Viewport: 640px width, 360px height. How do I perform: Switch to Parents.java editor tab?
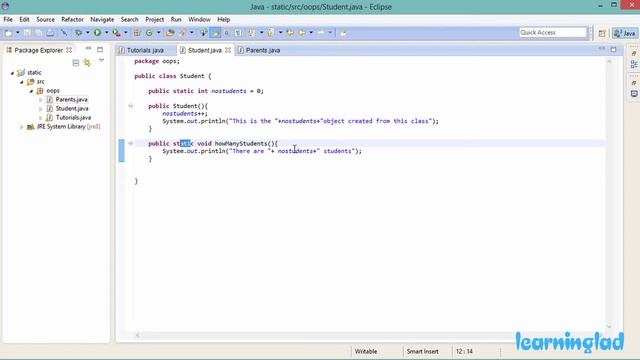pos(259,50)
